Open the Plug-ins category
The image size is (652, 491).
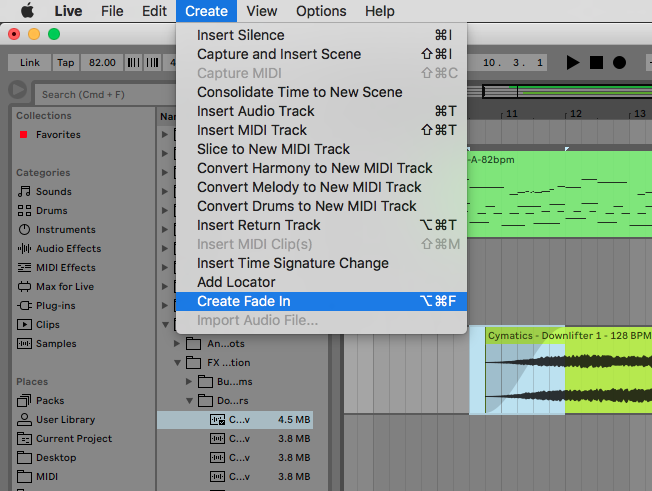point(56,306)
